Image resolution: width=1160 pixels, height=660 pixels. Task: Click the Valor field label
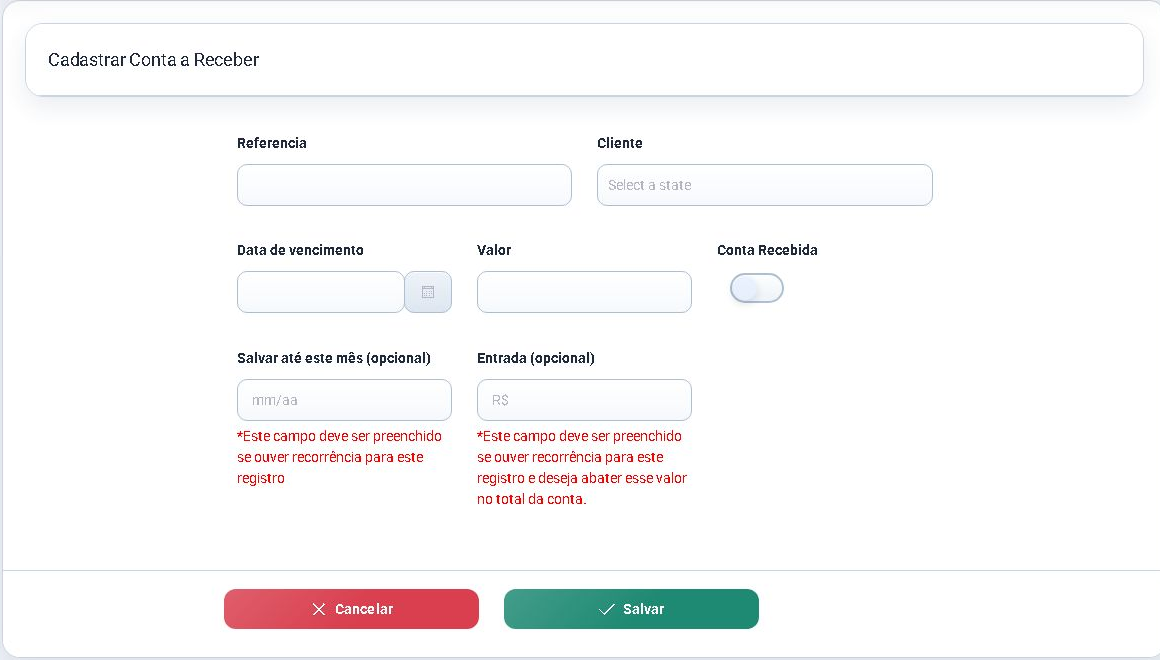tap(493, 250)
